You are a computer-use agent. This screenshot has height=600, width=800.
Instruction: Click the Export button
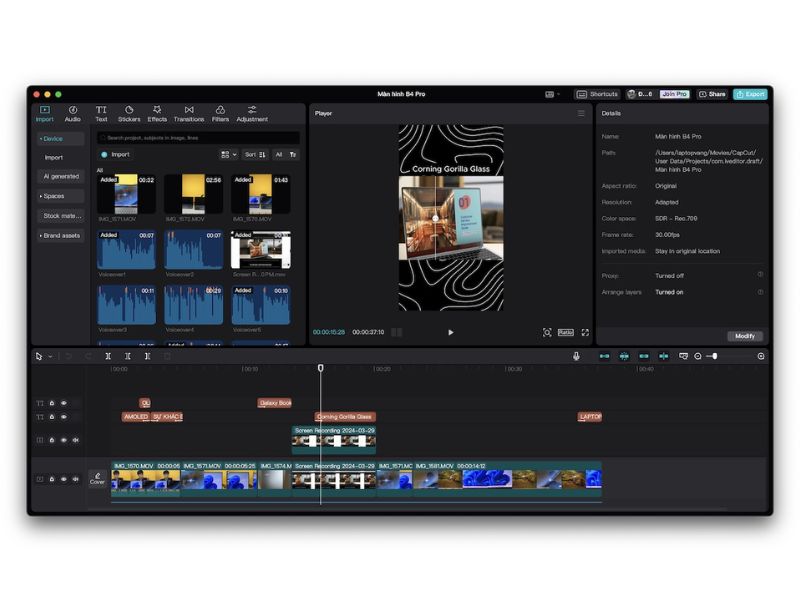[x=751, y=94]
